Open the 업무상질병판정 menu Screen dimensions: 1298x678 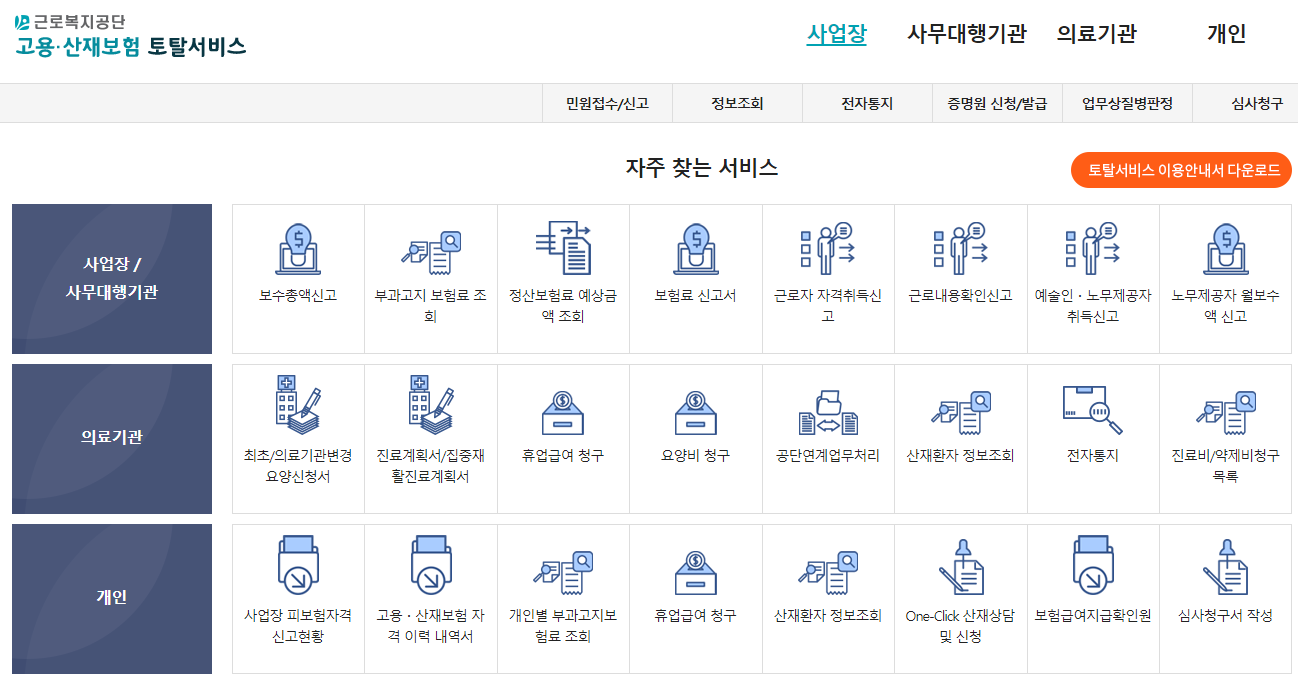pyautogui.click(x=1127, y=103)
